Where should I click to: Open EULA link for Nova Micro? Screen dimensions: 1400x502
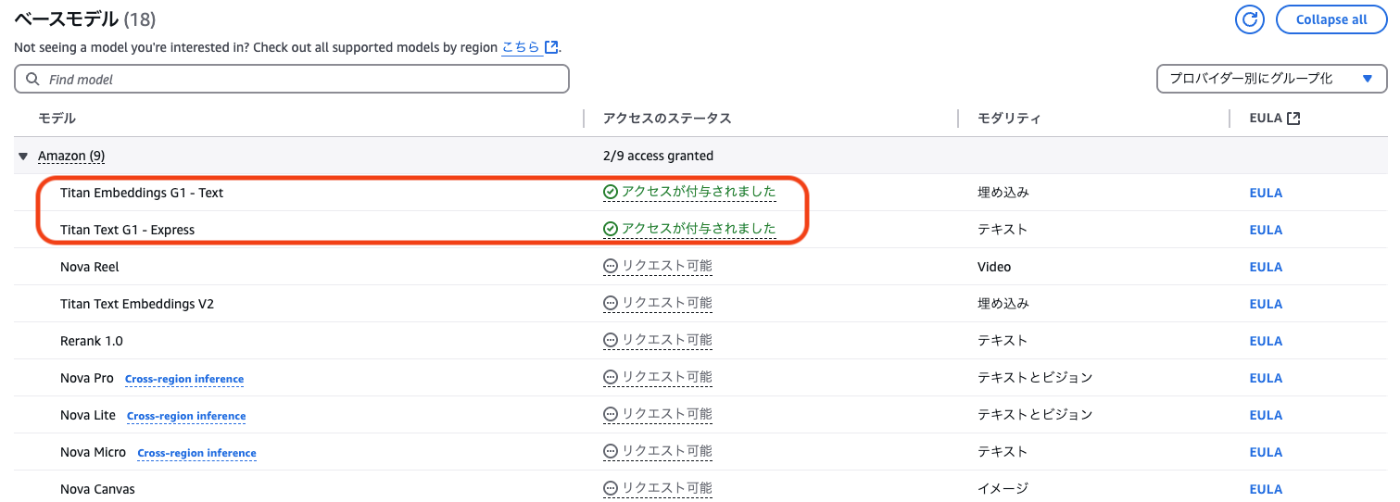pyautogui.click(x=1266, y=452)
